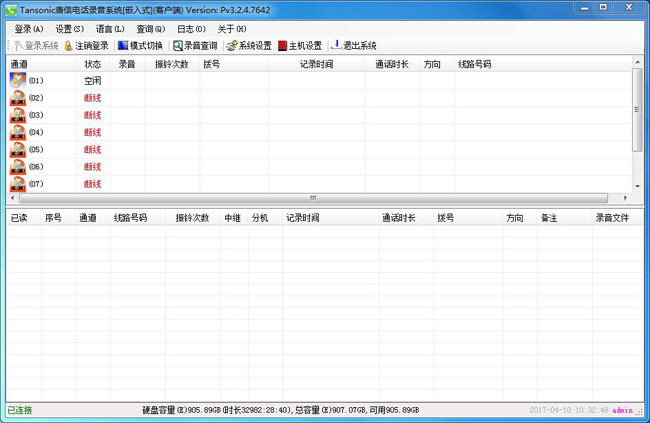Screen dimensions: 650x423
Task: Click 退出系统 exit system icon
Action: 336,46
